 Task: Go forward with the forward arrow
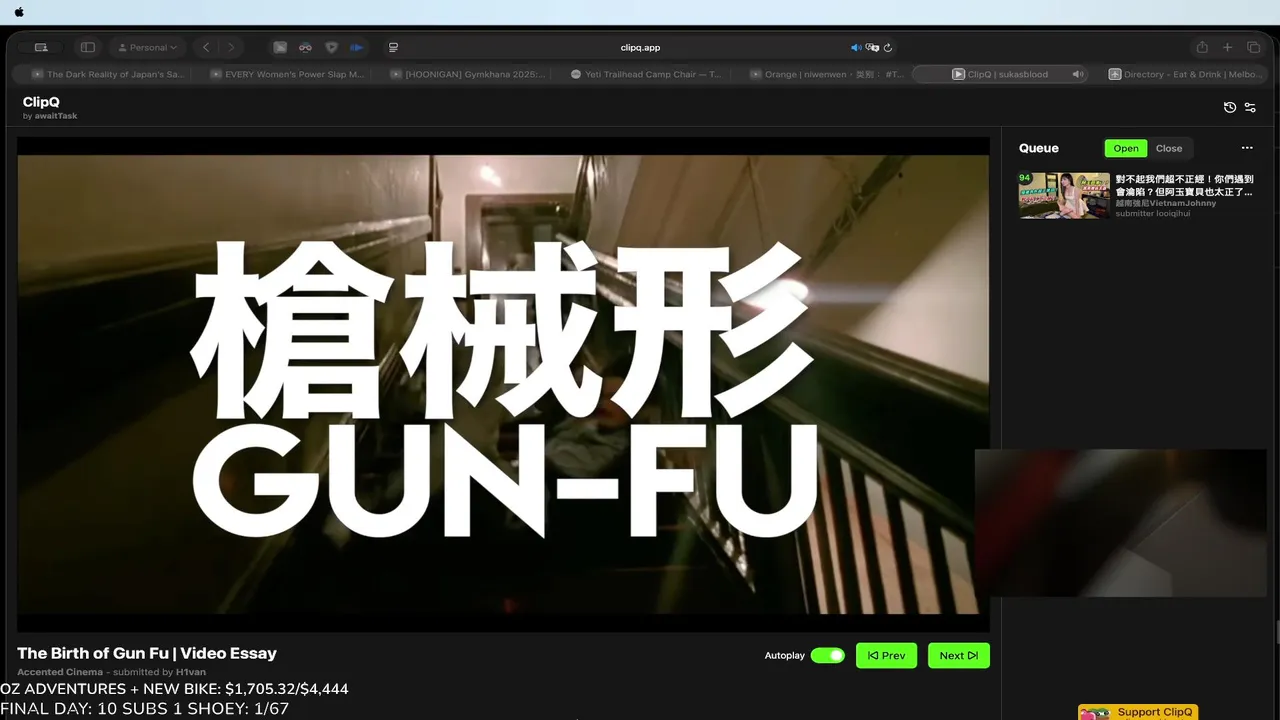coord(231,47)
